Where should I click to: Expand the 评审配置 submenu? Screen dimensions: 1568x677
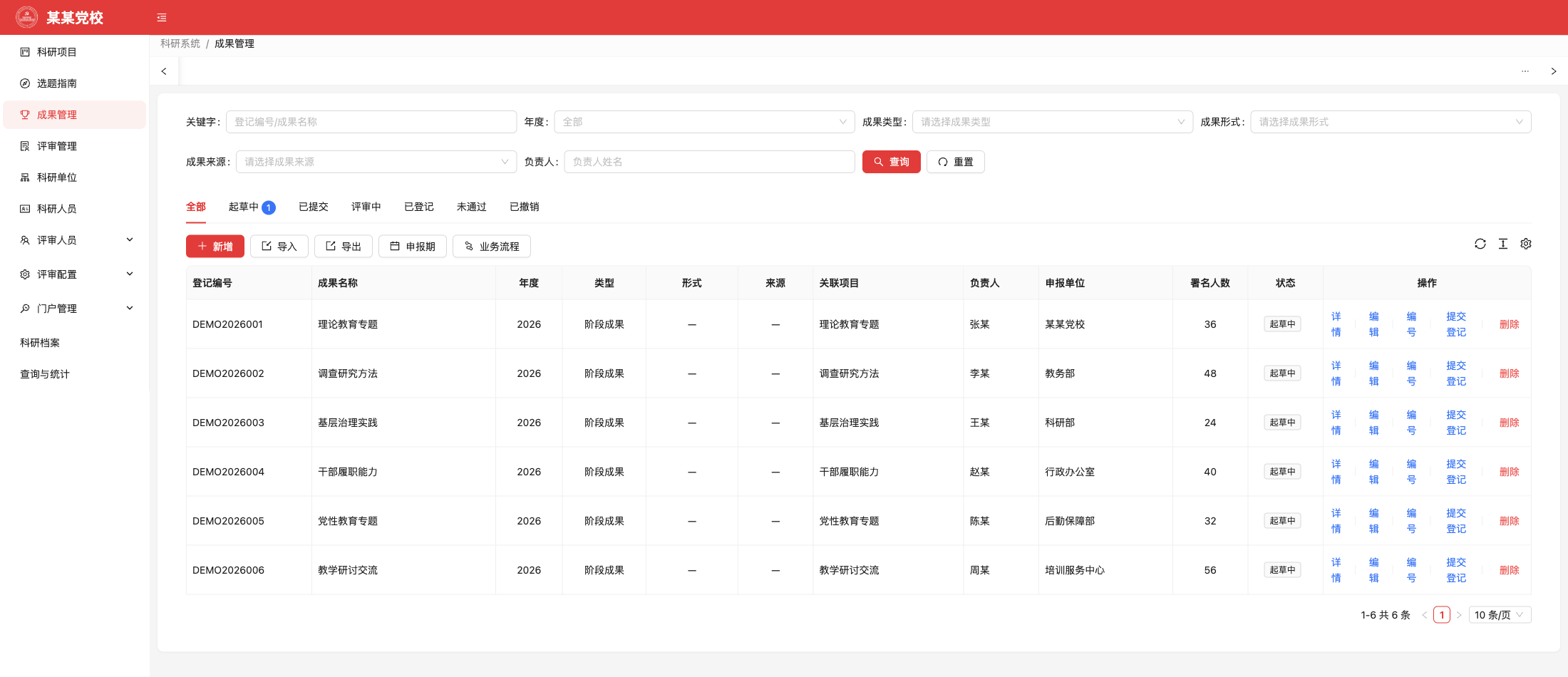tap(75, 274)
